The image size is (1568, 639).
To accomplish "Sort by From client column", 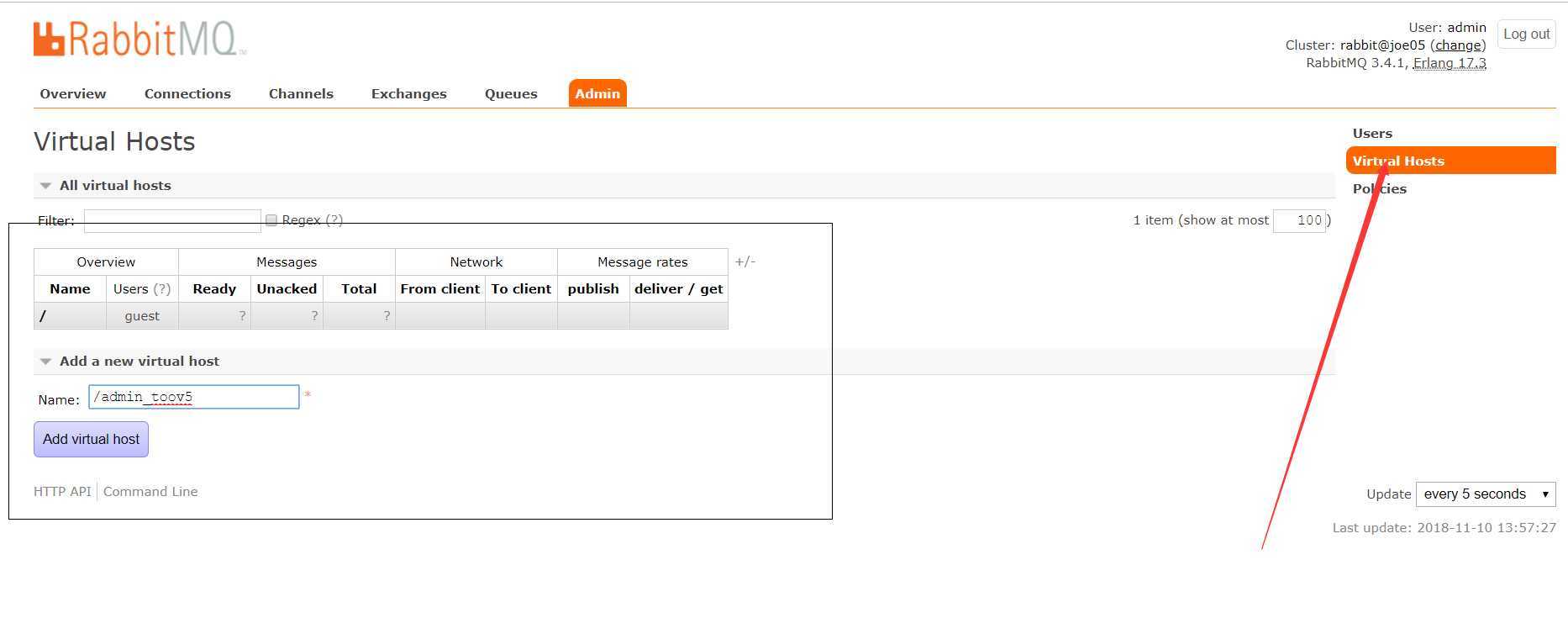I will [440, 288].
